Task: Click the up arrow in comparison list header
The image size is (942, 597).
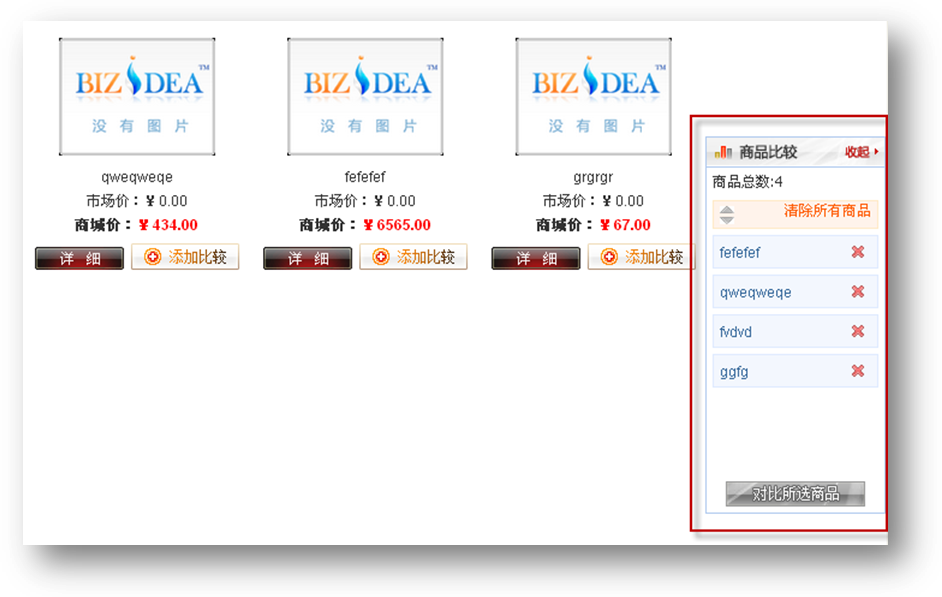Action: (x=727, y=210)
